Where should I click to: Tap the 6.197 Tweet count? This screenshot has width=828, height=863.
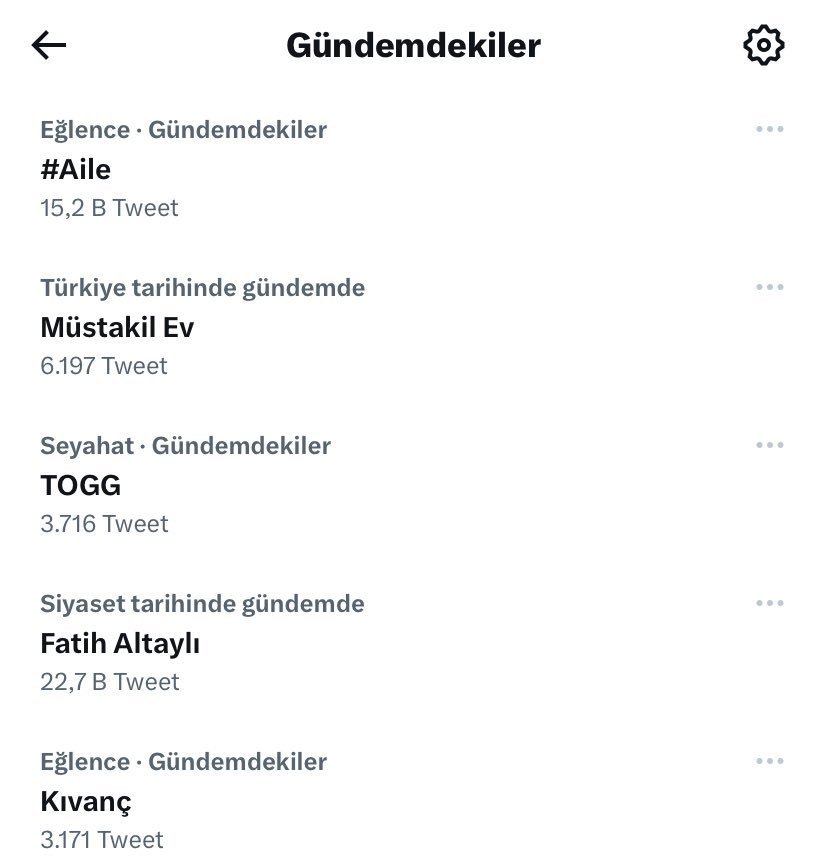click(x=104, y=366)
